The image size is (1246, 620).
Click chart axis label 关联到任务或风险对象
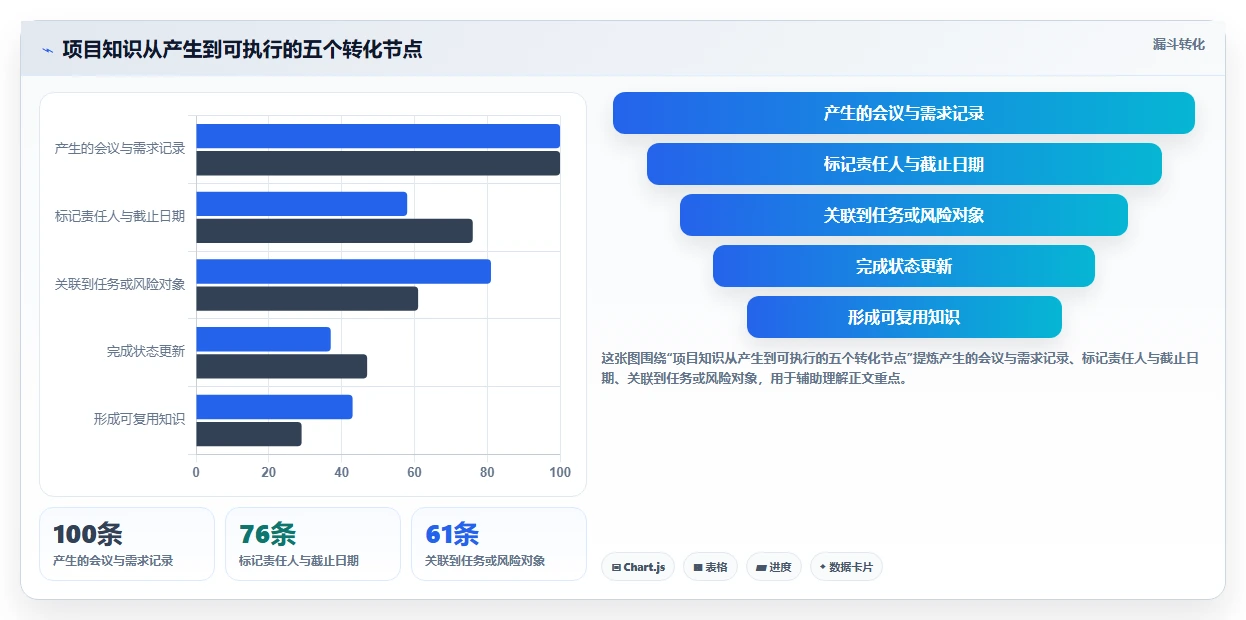[120, 284]
